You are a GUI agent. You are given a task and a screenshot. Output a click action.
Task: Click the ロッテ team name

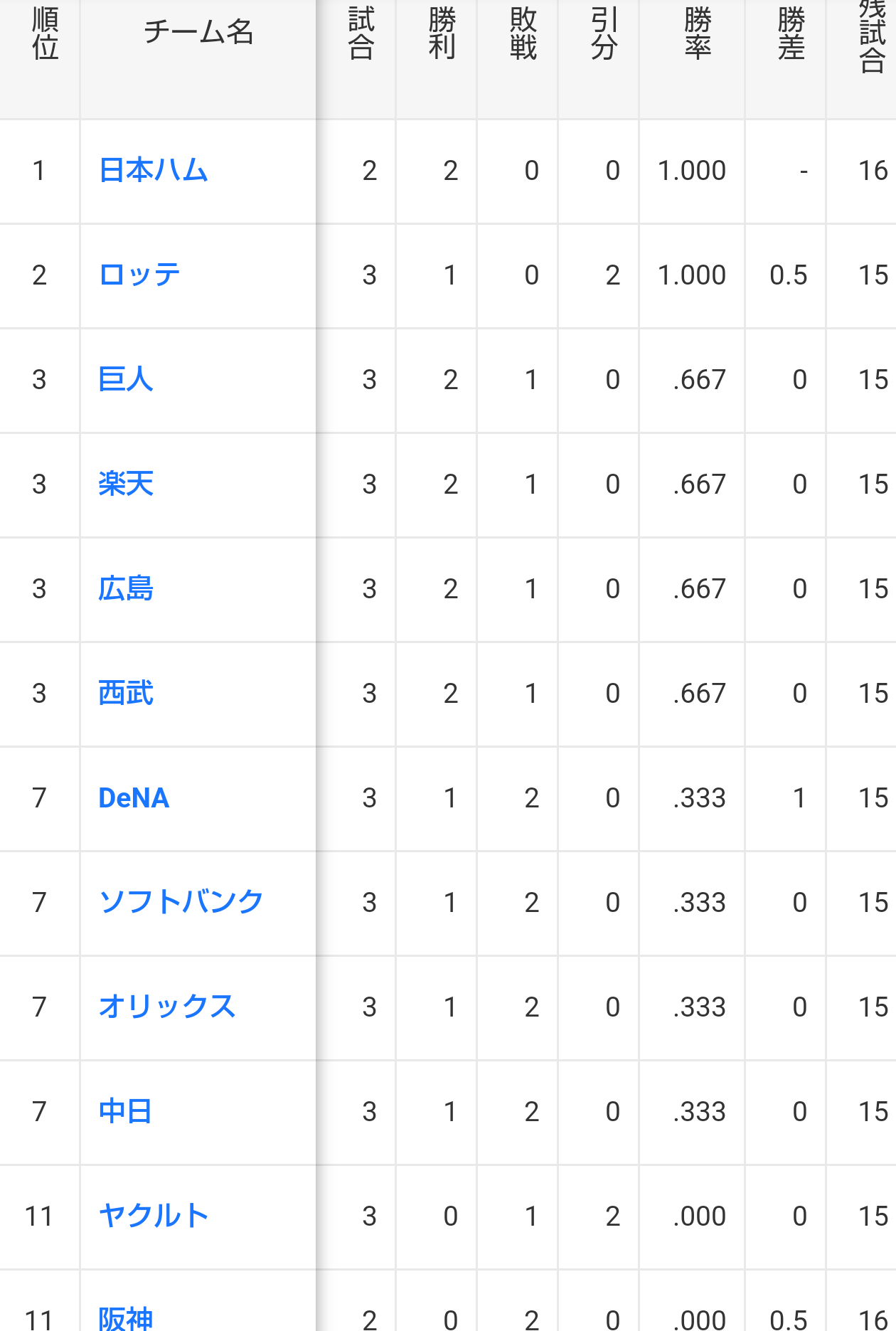pos(139,275)
